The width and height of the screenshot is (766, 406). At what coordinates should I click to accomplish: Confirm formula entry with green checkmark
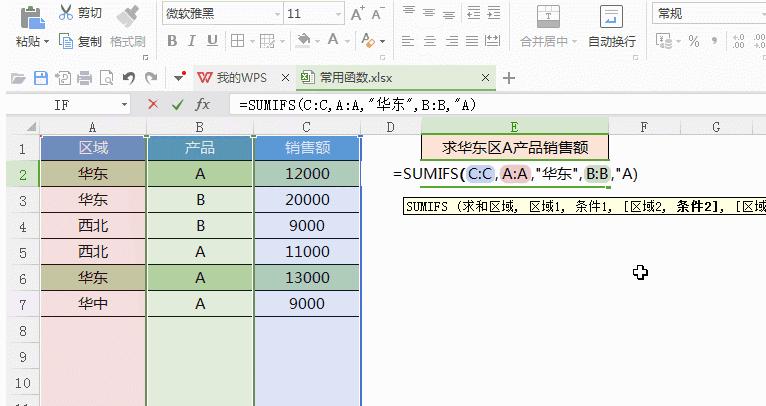click(177, 105)
